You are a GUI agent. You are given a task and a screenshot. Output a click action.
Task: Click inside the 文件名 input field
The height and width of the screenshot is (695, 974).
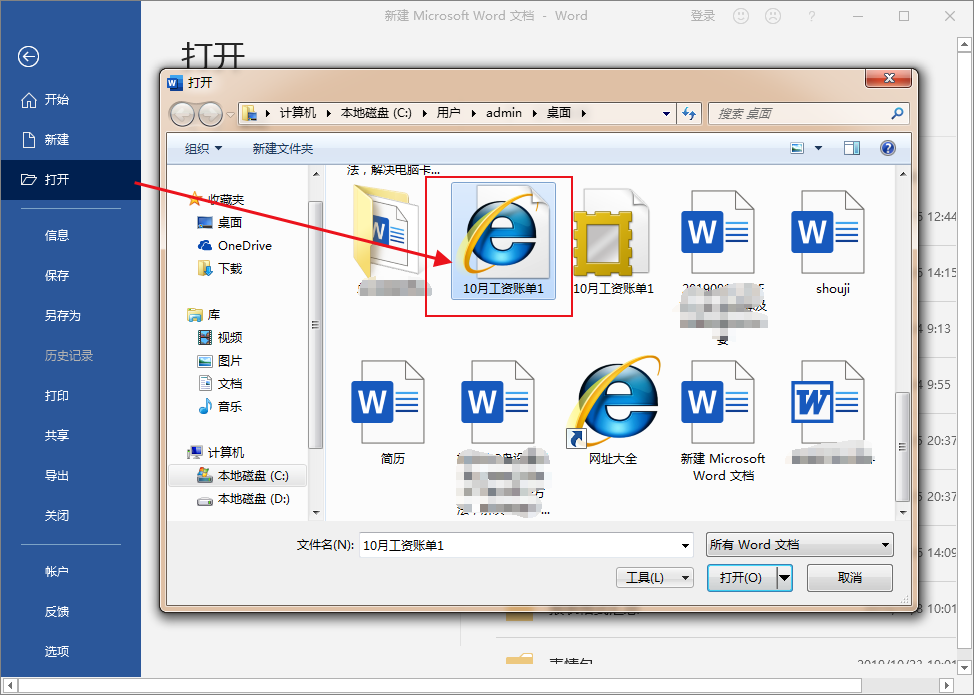point(520,544)
